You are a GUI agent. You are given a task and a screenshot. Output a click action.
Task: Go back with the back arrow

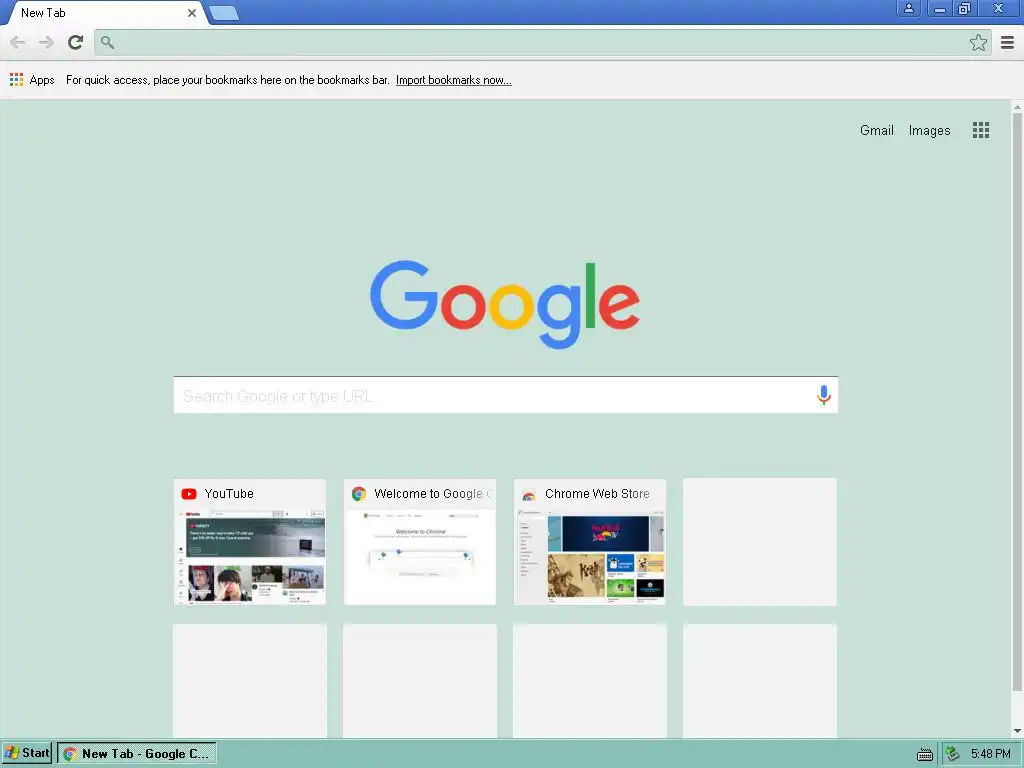pyautogui.click(x=18, y=42)
